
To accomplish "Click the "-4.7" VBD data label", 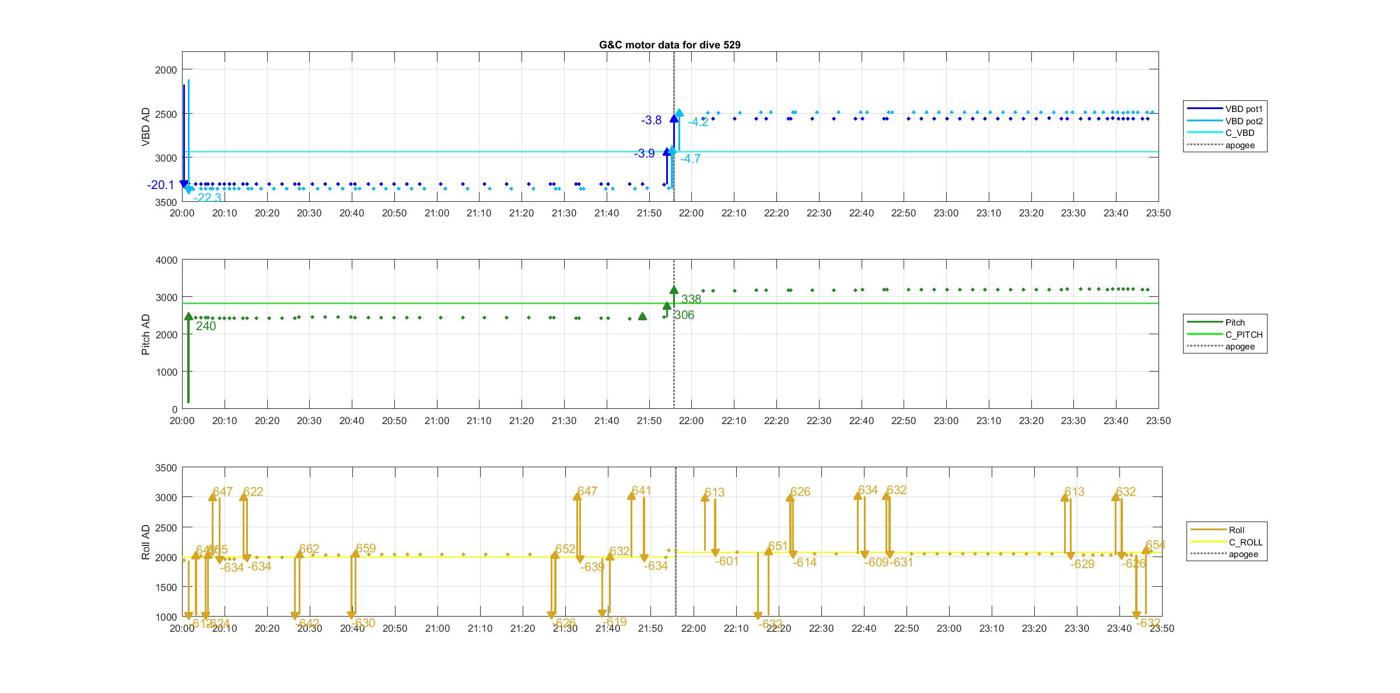I will point(690,159).
